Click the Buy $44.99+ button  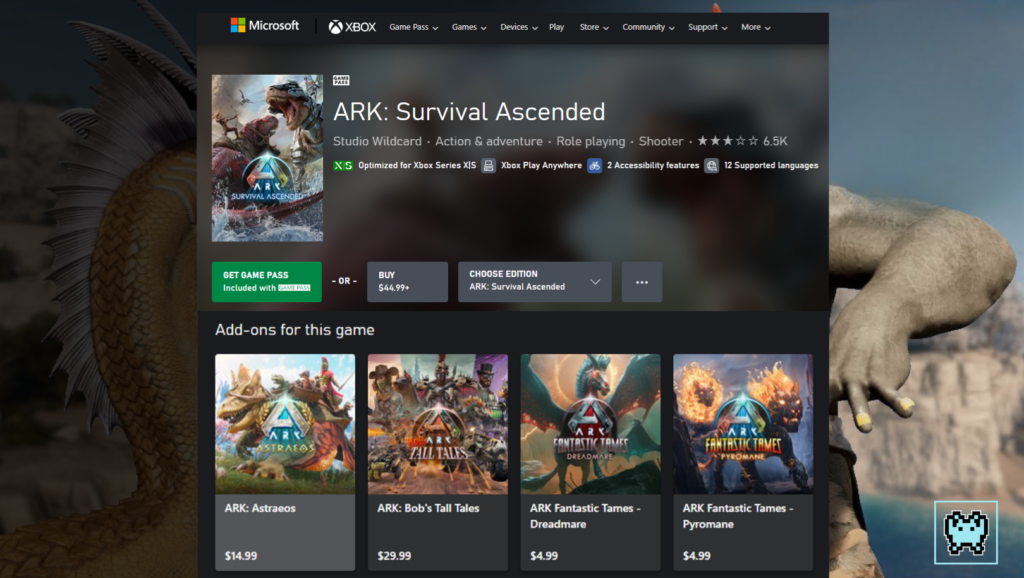tap(408, 282)
